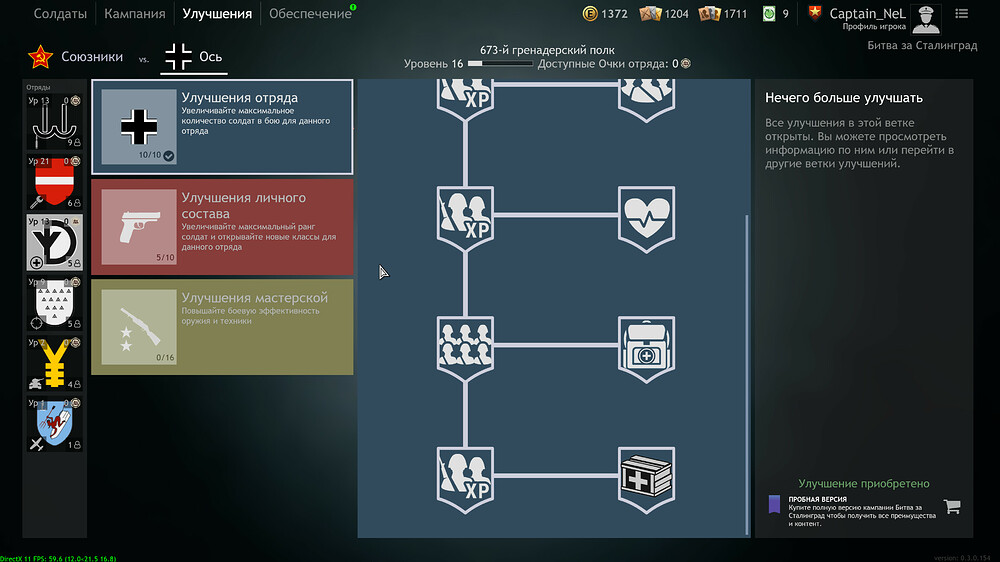Screen dimensions: 1000x562
Task: Click the officer avatar portrait
Action: [926, 18]
